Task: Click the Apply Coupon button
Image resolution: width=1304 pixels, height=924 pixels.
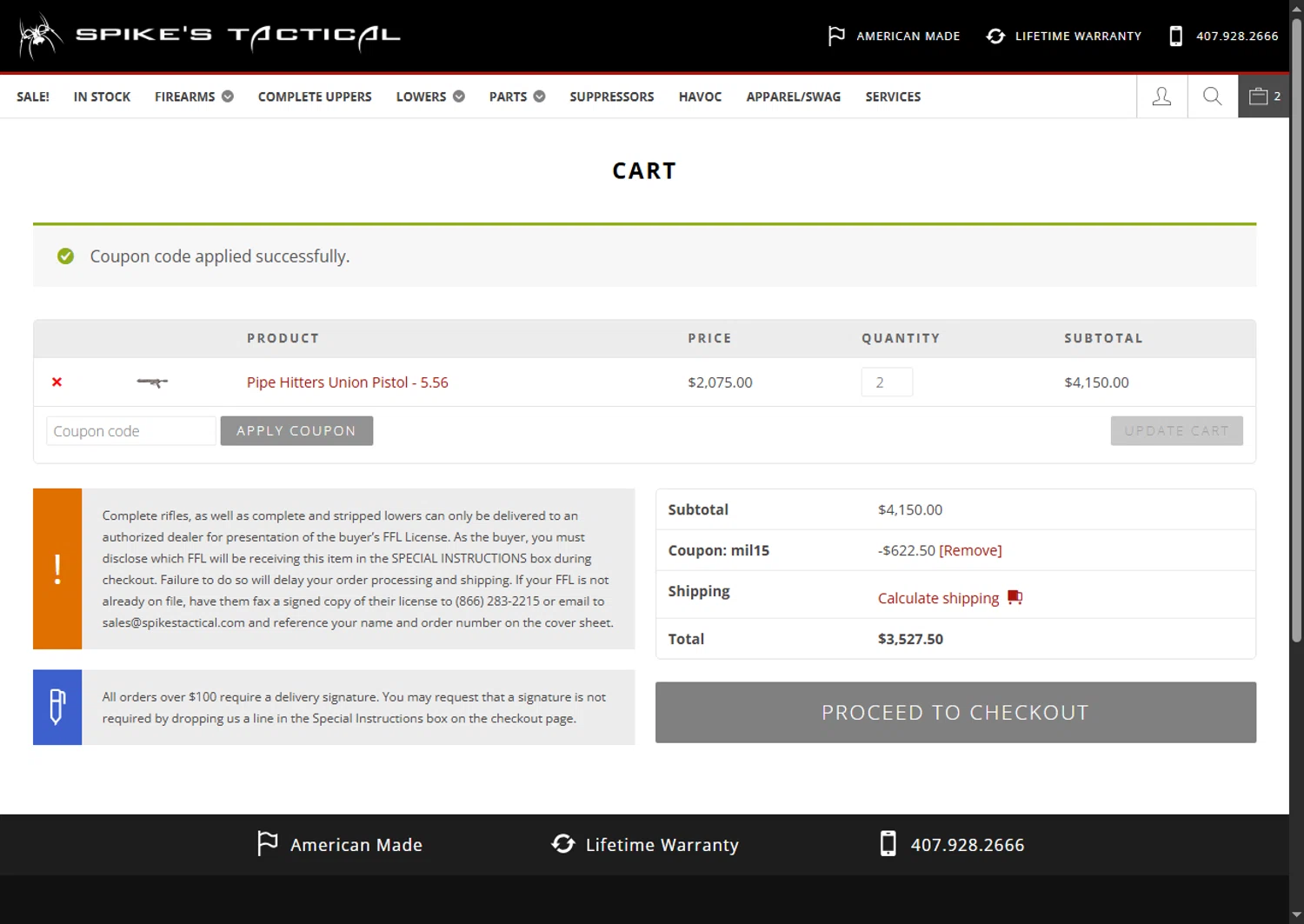Action: point(296,431)
